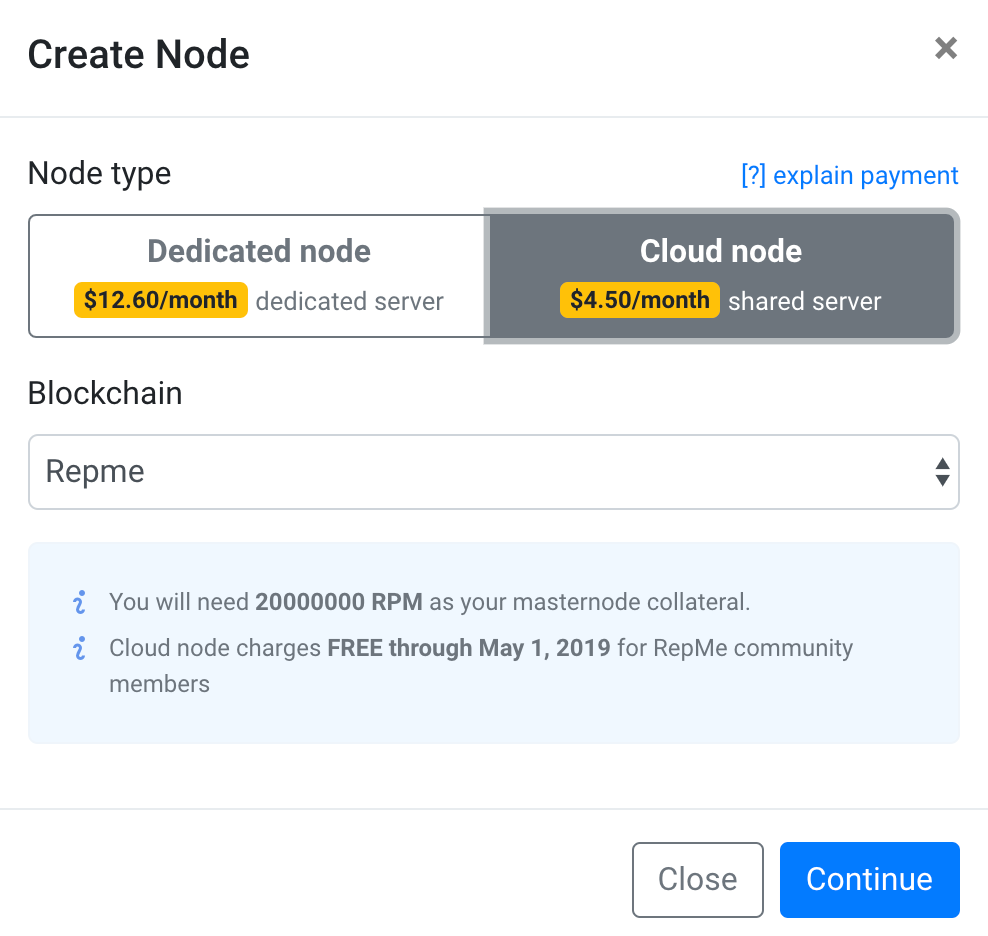Image resolution: width=988 pixels, height=936 pixels.
Task: Click the Node type label
Action: tap(99, 174)
